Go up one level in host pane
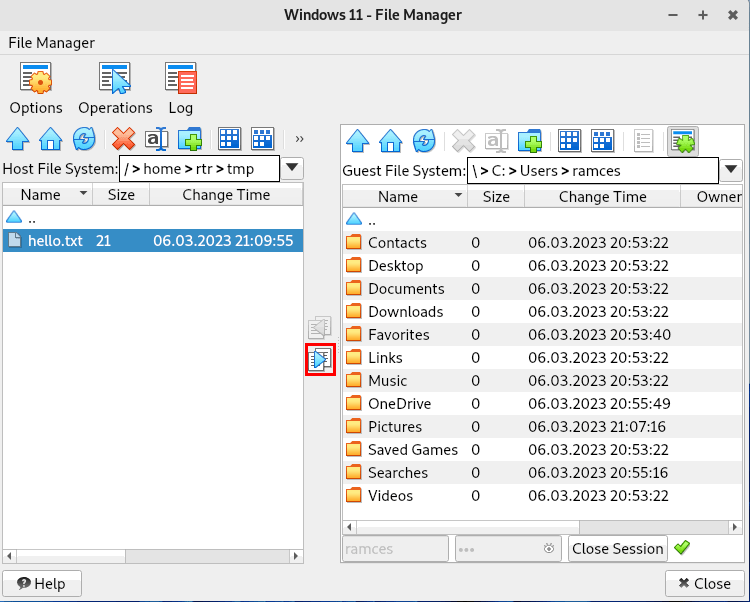Viewport: 750px width, 602px height. pos(18,139)
